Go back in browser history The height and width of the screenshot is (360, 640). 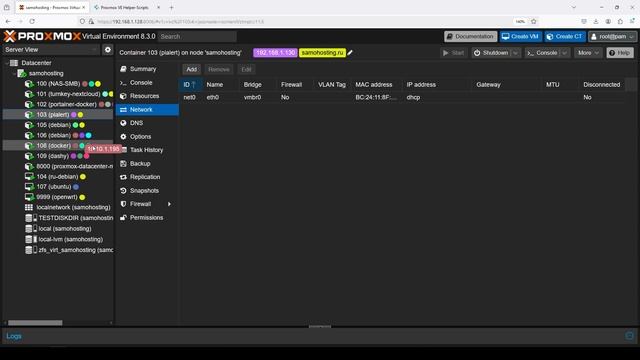[8, 21]
